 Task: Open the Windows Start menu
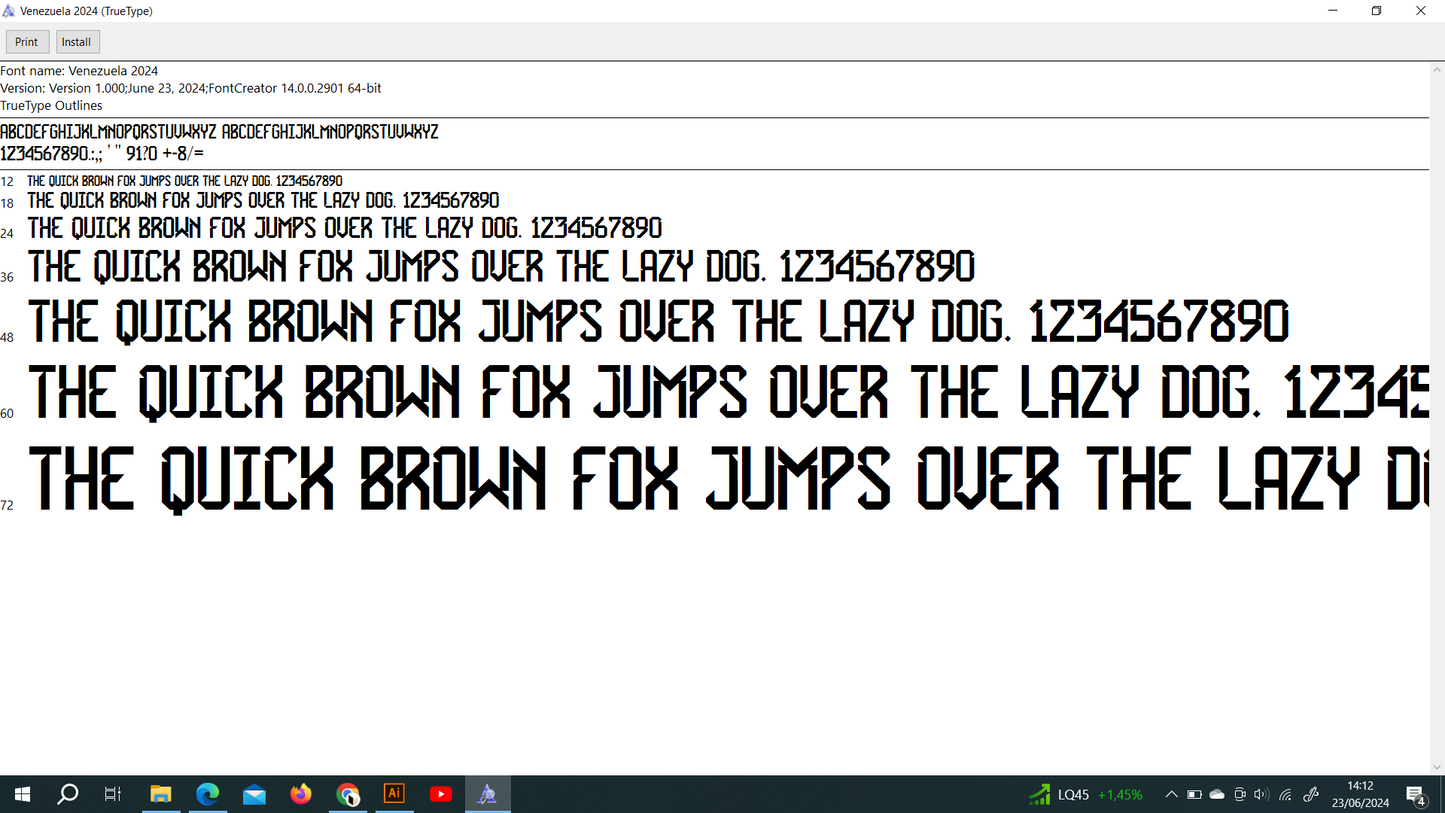click(22, 794)
